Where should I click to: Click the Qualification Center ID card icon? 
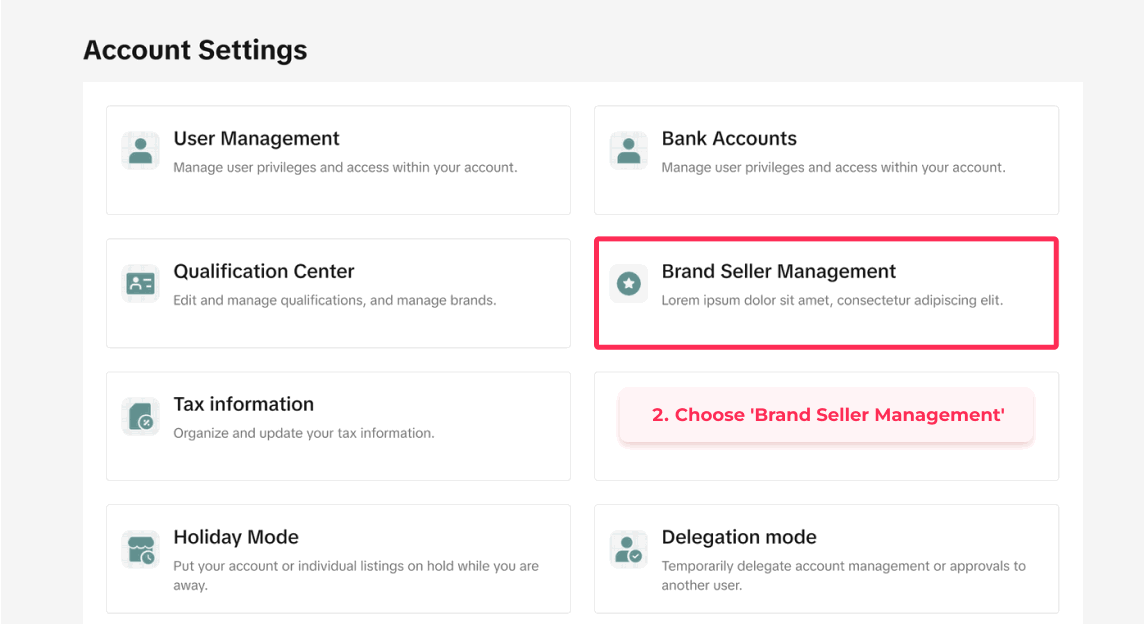pyautogui.click(x=141, y=284)
